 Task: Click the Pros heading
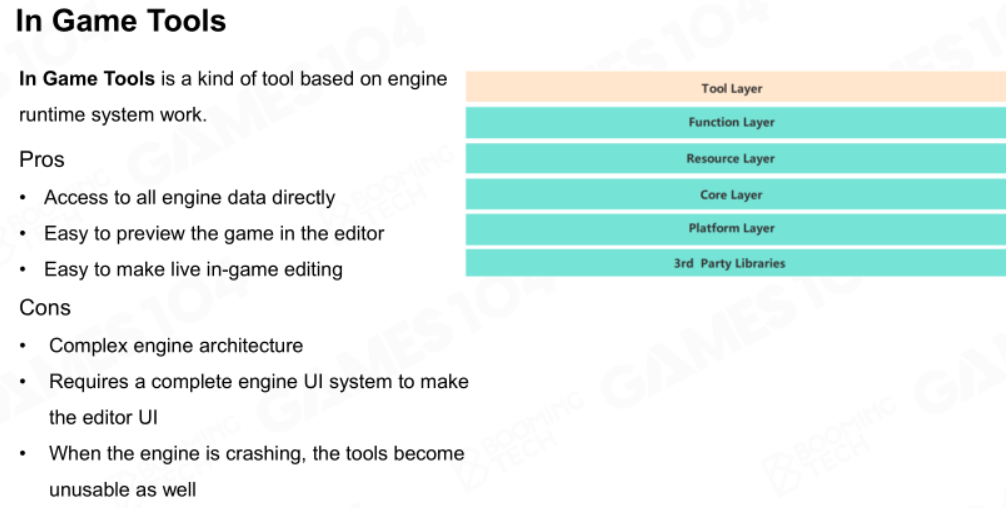42,159
